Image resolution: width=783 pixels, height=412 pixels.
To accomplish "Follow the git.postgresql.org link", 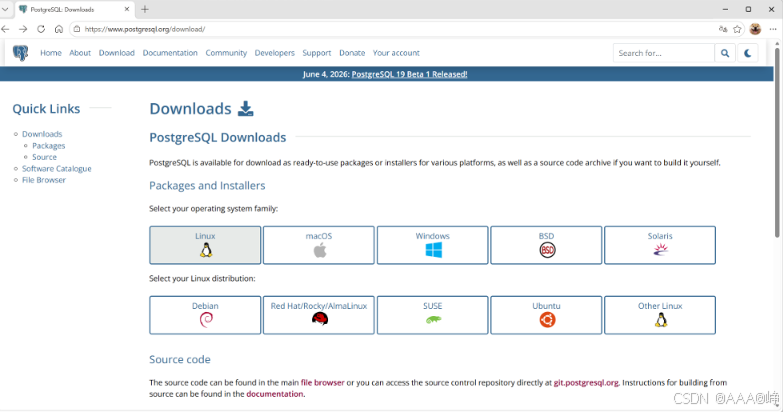I will click(x=586, y=383).
